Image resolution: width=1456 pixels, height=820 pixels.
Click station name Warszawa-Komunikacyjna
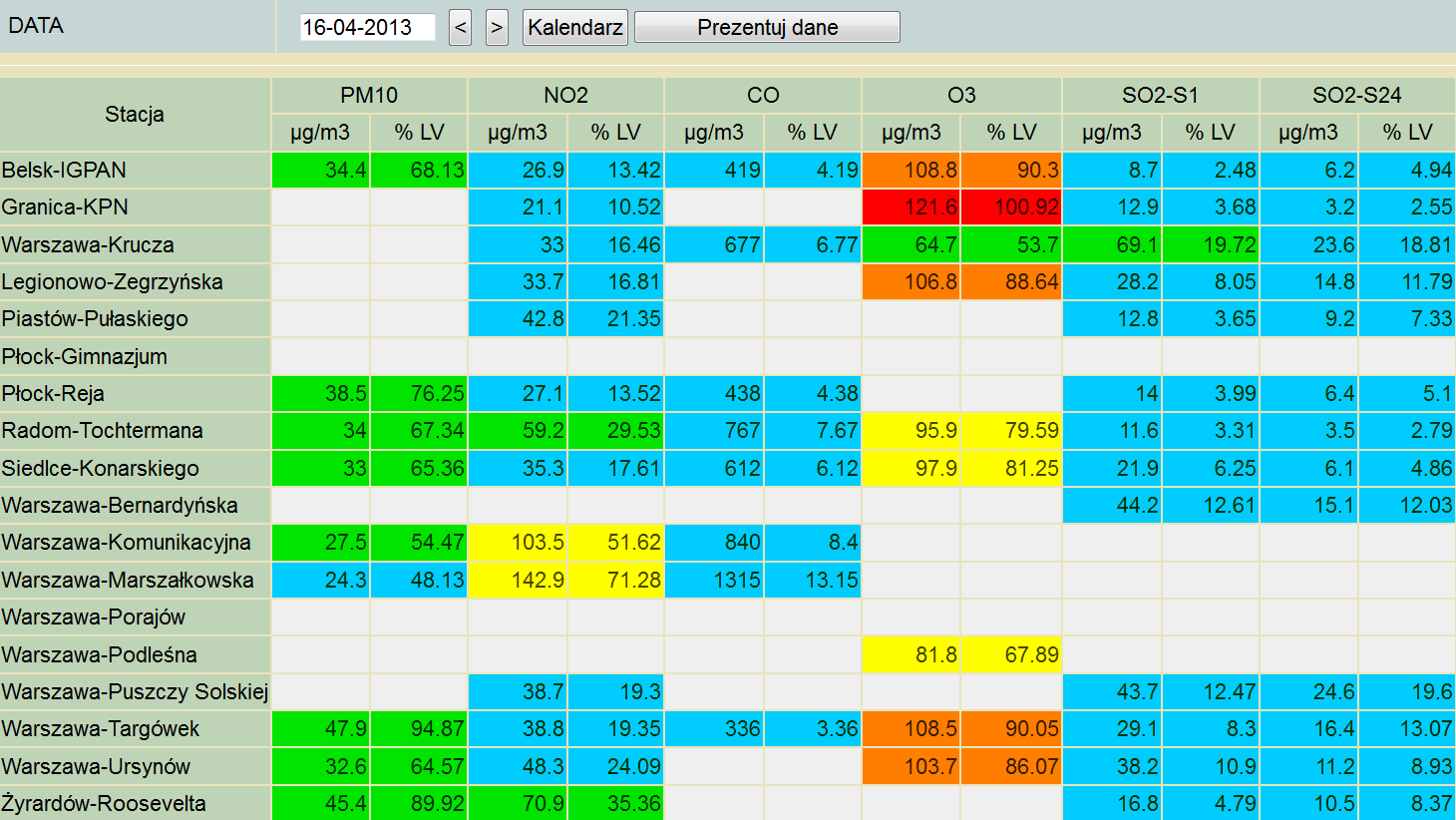[126, 542]
